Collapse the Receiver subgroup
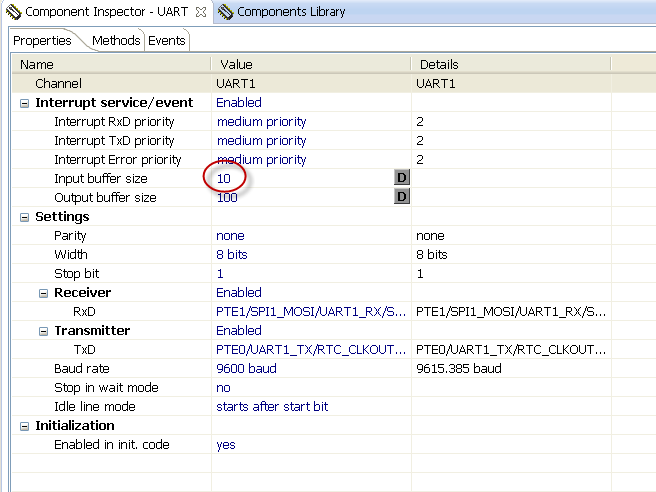Image resolution: width=656 pixels, height=492 pixels. point(43,293)
